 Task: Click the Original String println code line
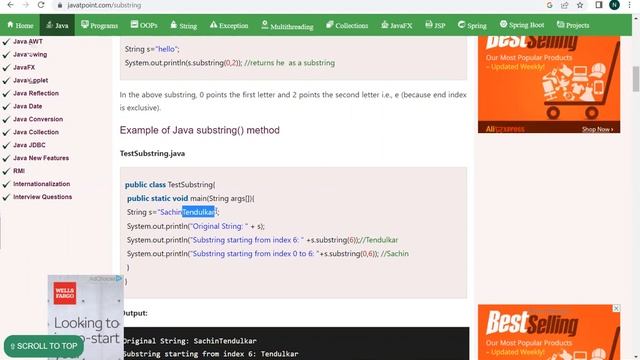(x=196, y=226)
